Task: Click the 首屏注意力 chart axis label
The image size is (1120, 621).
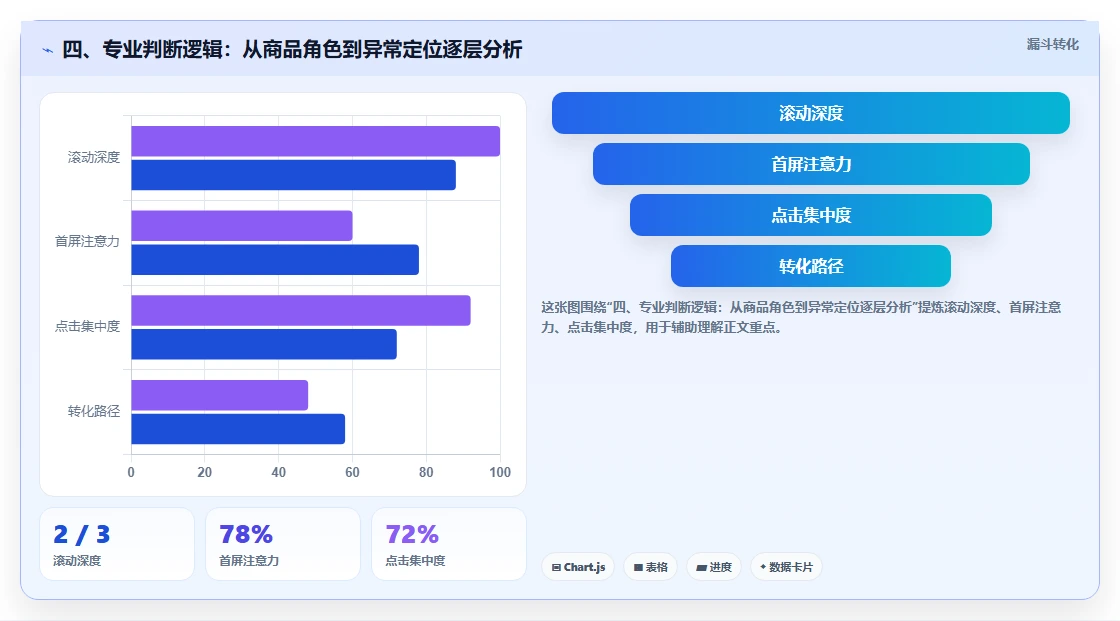Action: click(87, 242)
